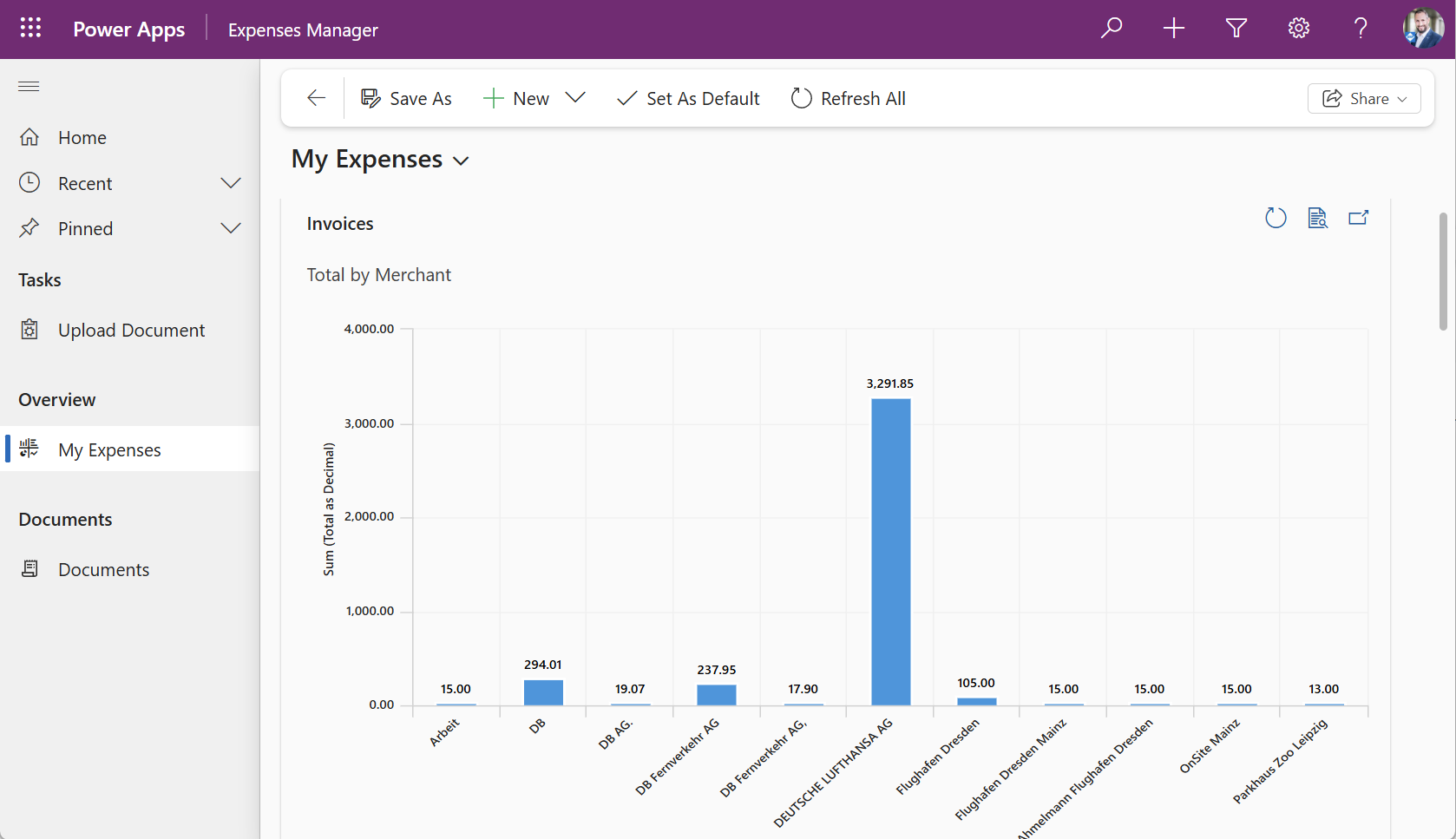Viewport: 1456px width, 839px height.
Task: Click the DEUTSCHE LUFTHANSA AG bar
Action: 890,551
